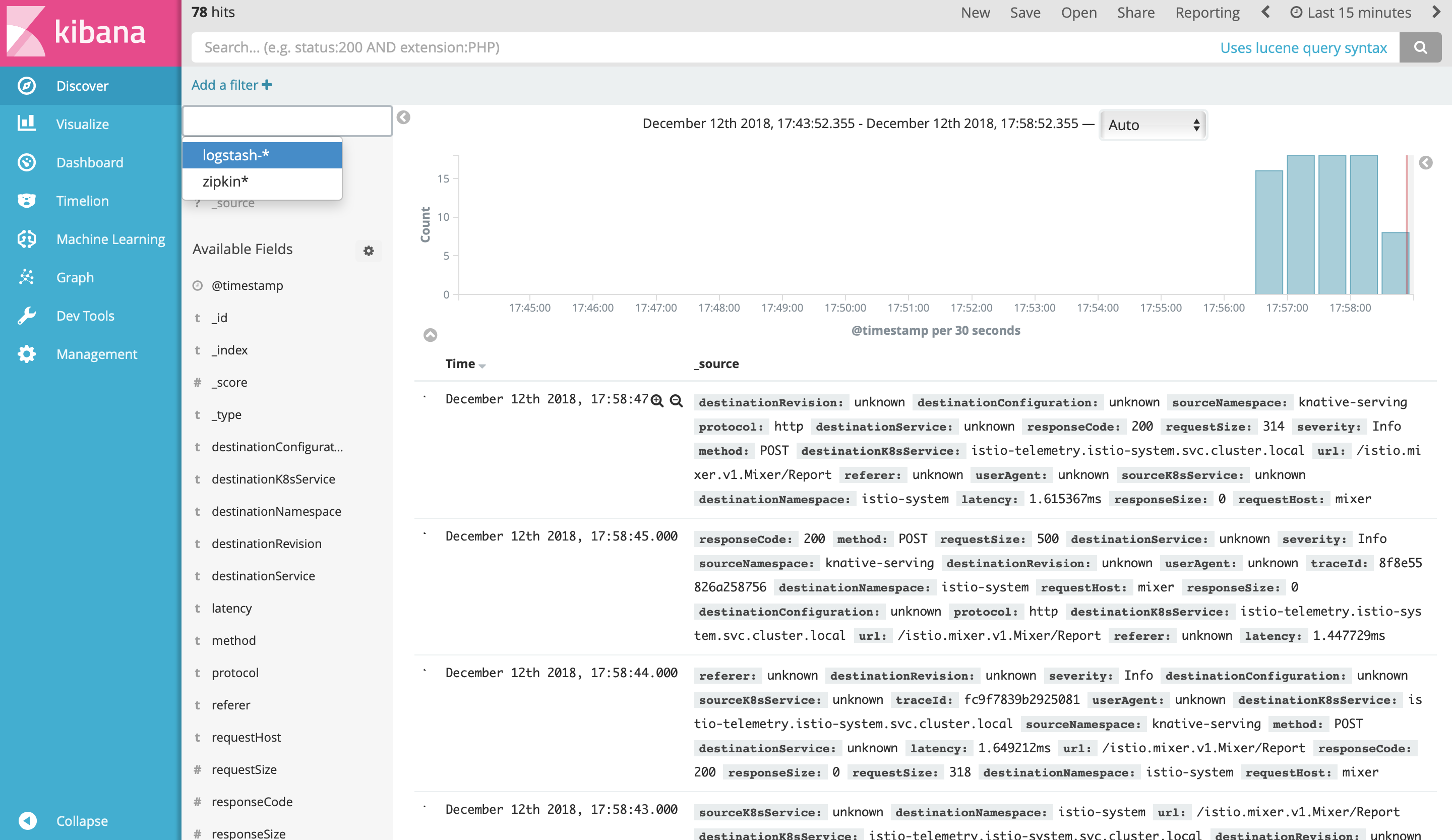This screenshot has height=840, width=1452.
Task: Click the Graph icon in the sidebar
Action: 27,277
